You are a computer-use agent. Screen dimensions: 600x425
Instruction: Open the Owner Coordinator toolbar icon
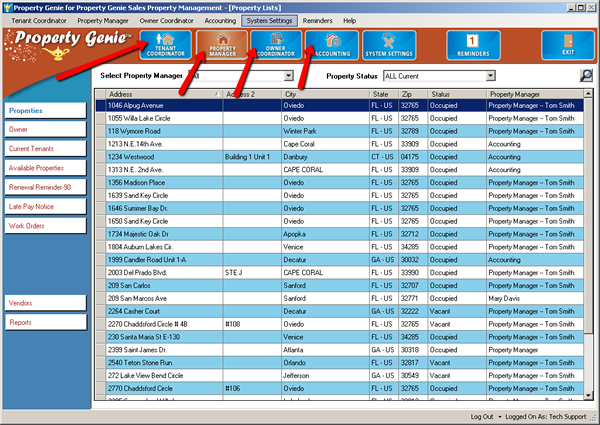pyautogui.click(x=276, y=45)
